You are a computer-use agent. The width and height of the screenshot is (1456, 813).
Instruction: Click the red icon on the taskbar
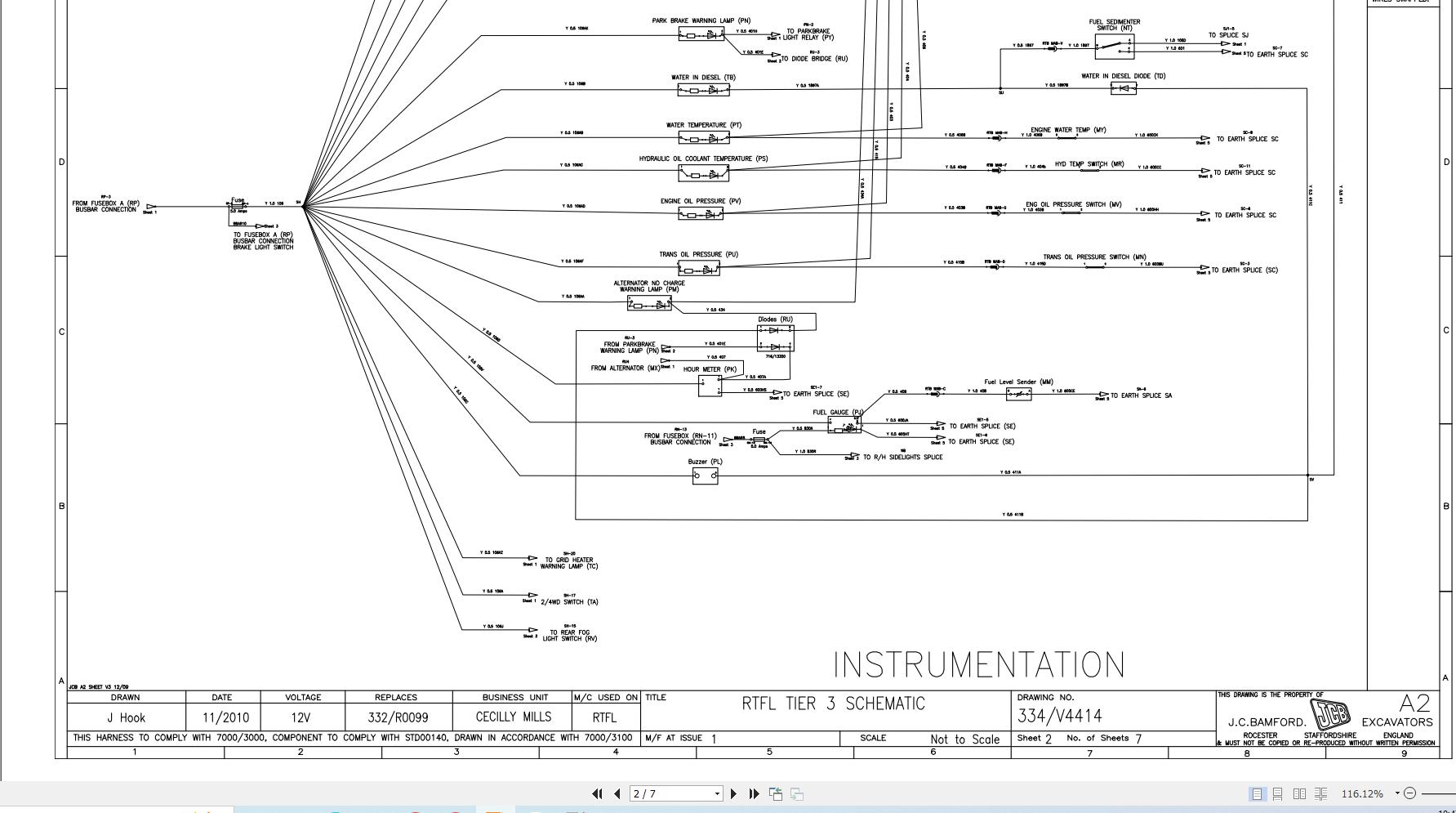point(416,811)
